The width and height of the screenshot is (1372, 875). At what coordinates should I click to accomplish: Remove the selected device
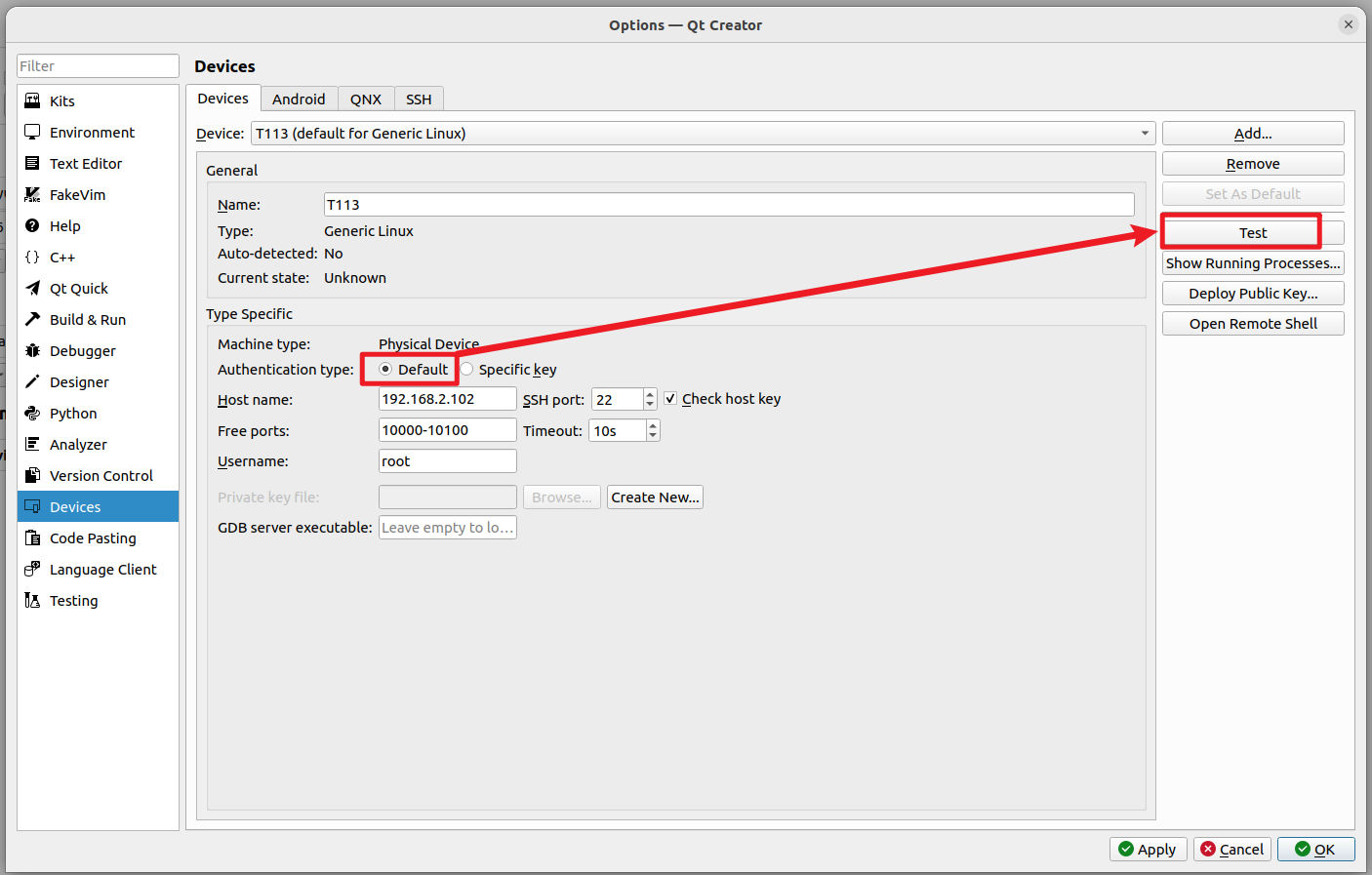point(1253,164)
